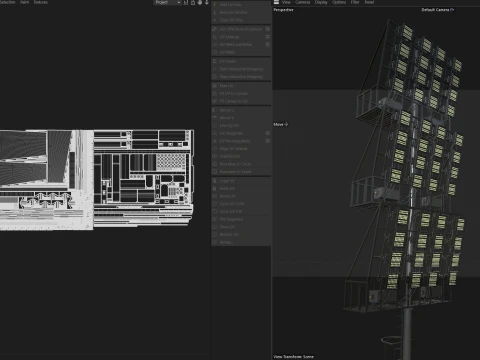Click the Paste UV icon

pyautogui.click(x=215, y=188)
